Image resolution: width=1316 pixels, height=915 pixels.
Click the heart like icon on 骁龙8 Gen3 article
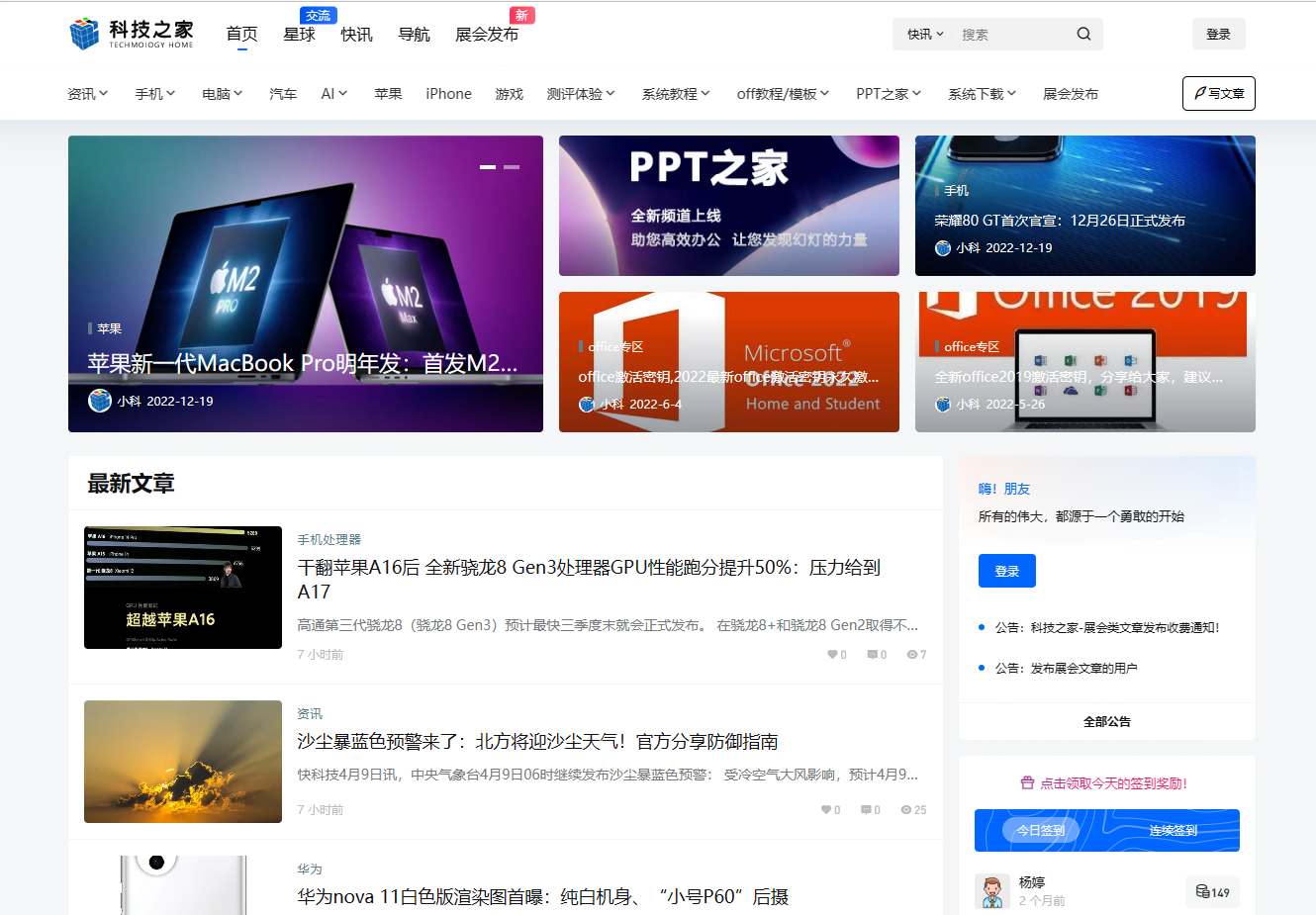(x=832, y=654)
